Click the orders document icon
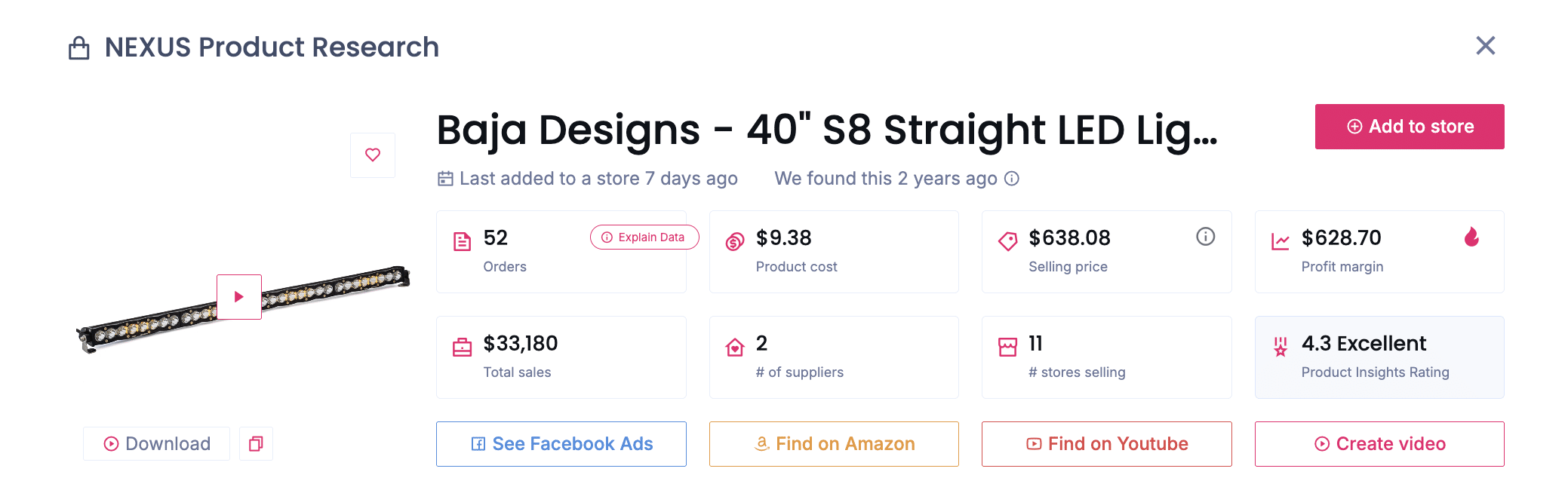The height and width of the screenshot is (484, 1568). (462, 242)
